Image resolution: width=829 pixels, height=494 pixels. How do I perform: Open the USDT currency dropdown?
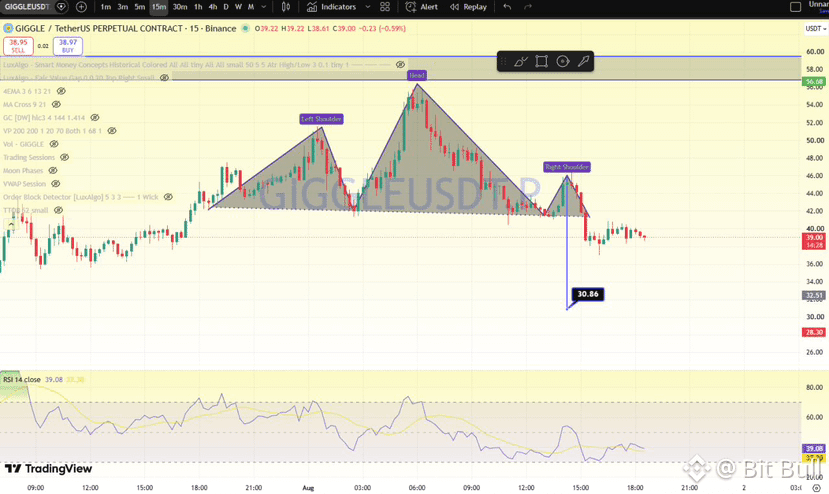(816, 29)
